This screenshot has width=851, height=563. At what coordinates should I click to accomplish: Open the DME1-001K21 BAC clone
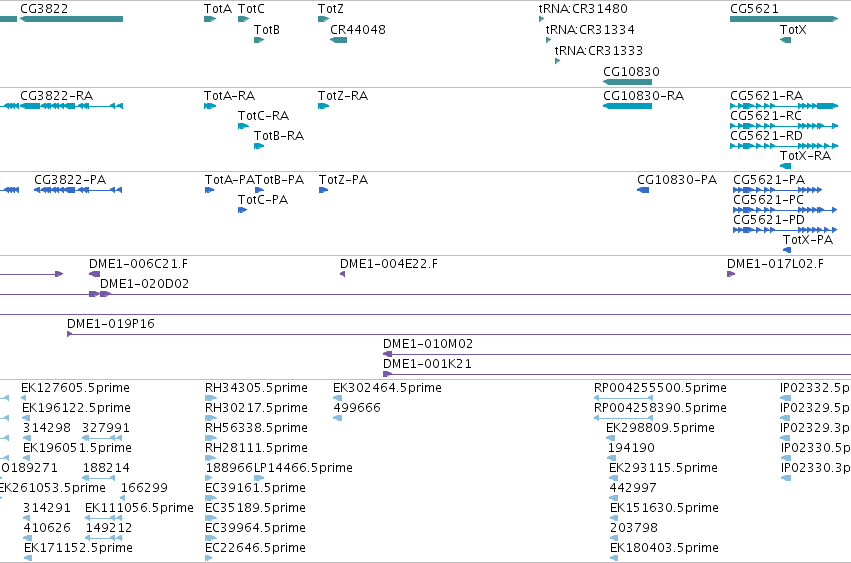617,375
